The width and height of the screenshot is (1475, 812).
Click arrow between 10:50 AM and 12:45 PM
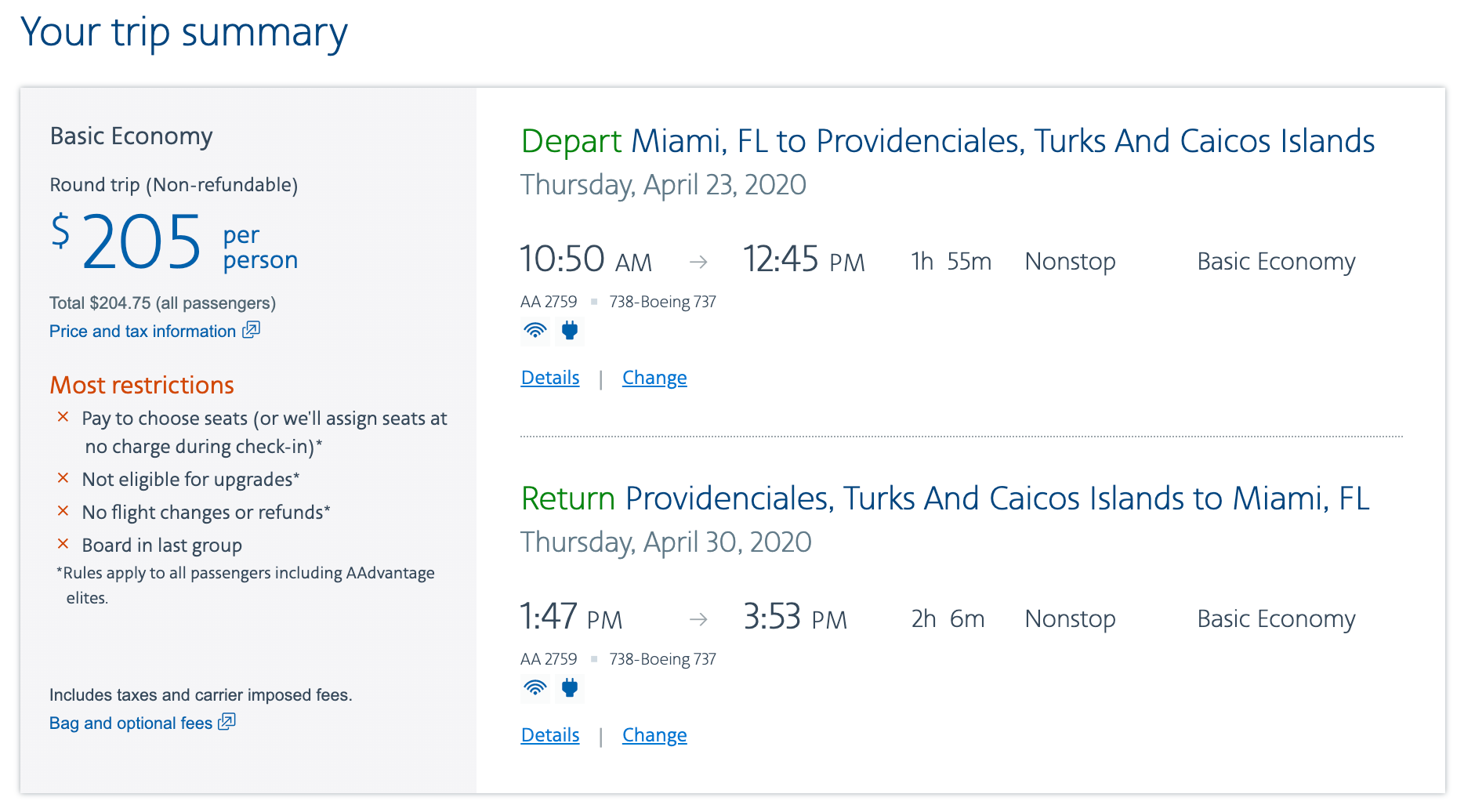(698, 262)
